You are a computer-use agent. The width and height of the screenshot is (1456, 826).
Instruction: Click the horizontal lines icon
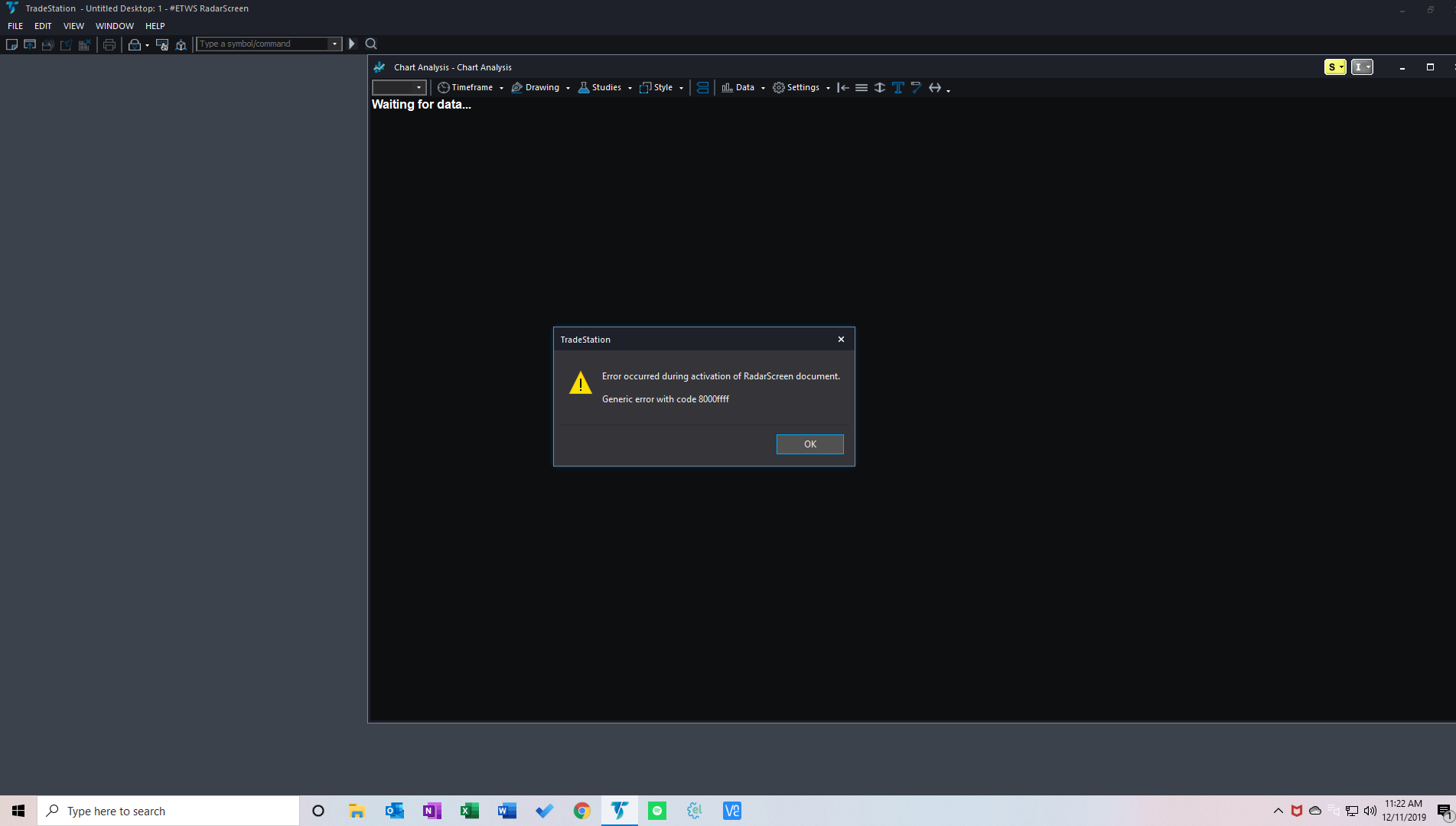862,88
